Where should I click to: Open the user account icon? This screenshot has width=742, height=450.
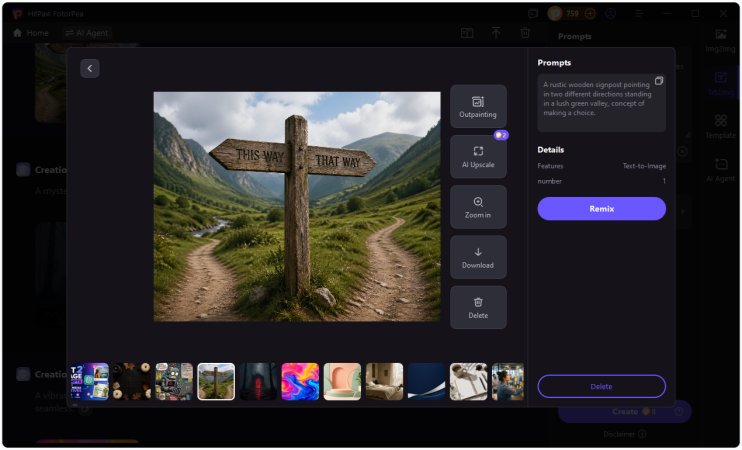(611, 13)
